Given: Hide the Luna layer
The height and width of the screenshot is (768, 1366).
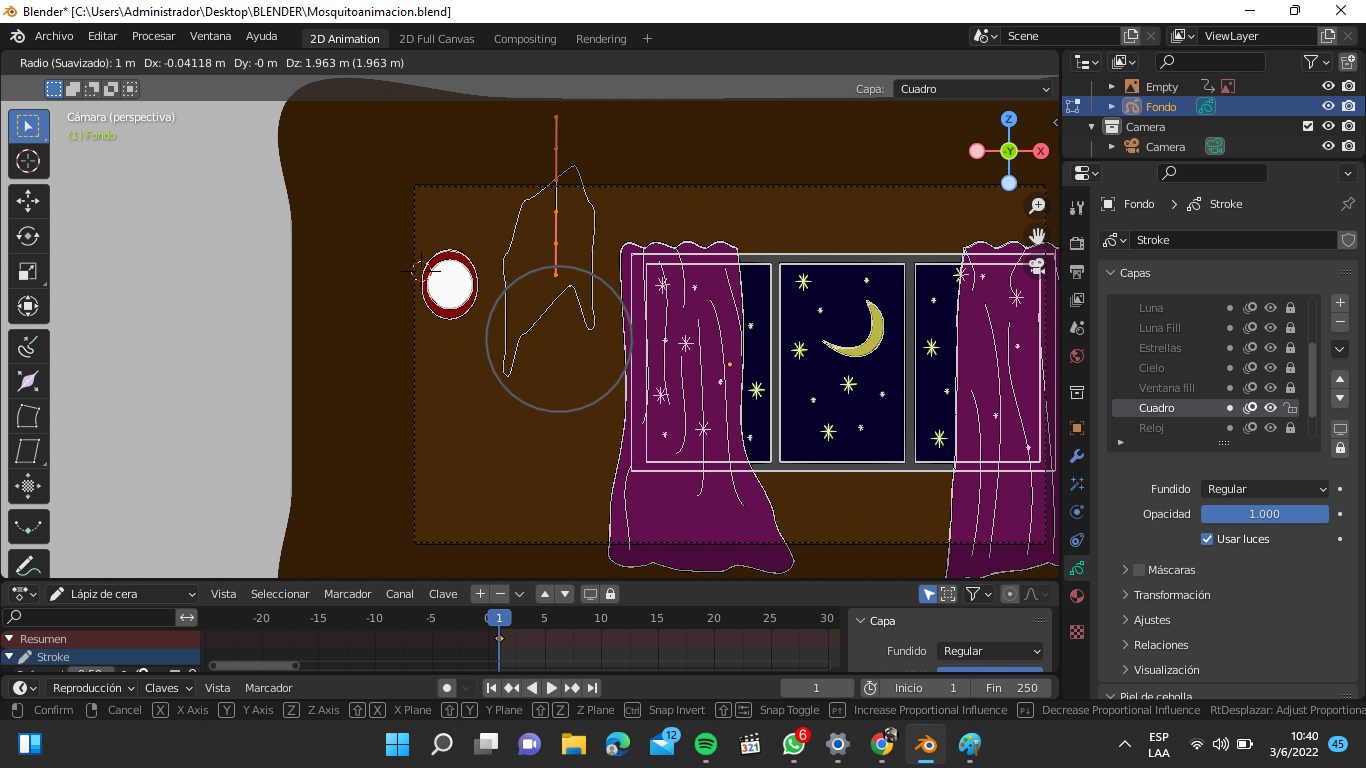Looking at the screenshot, I should pos(1270,308).
